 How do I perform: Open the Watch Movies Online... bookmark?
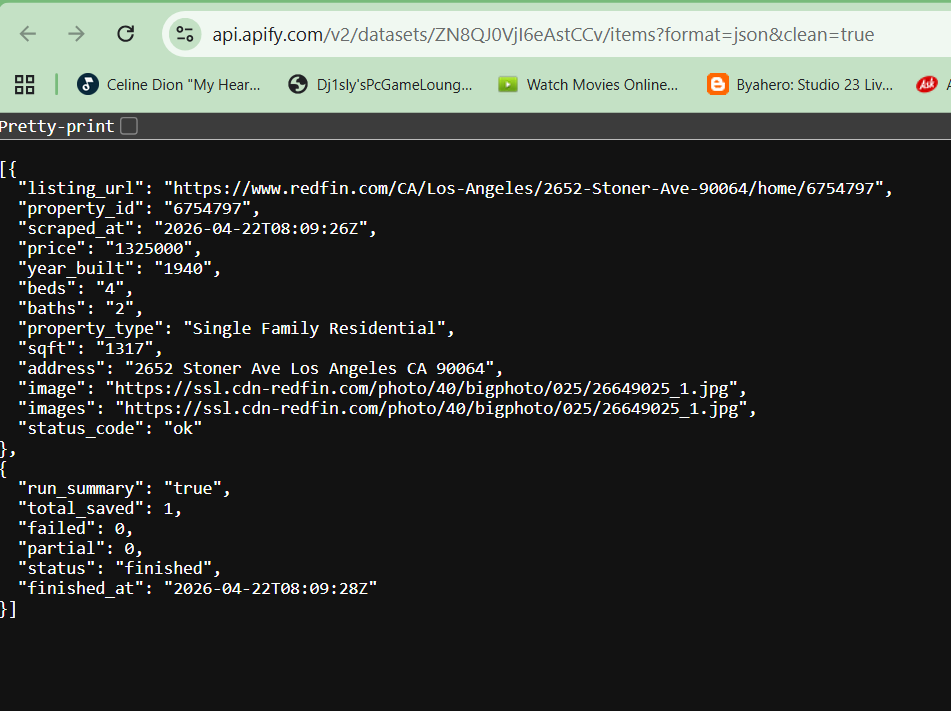[x=588, y=84]
